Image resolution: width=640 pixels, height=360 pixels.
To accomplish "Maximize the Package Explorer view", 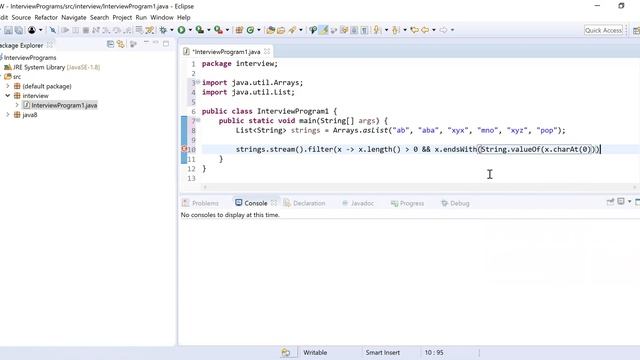I will (166, 43).
